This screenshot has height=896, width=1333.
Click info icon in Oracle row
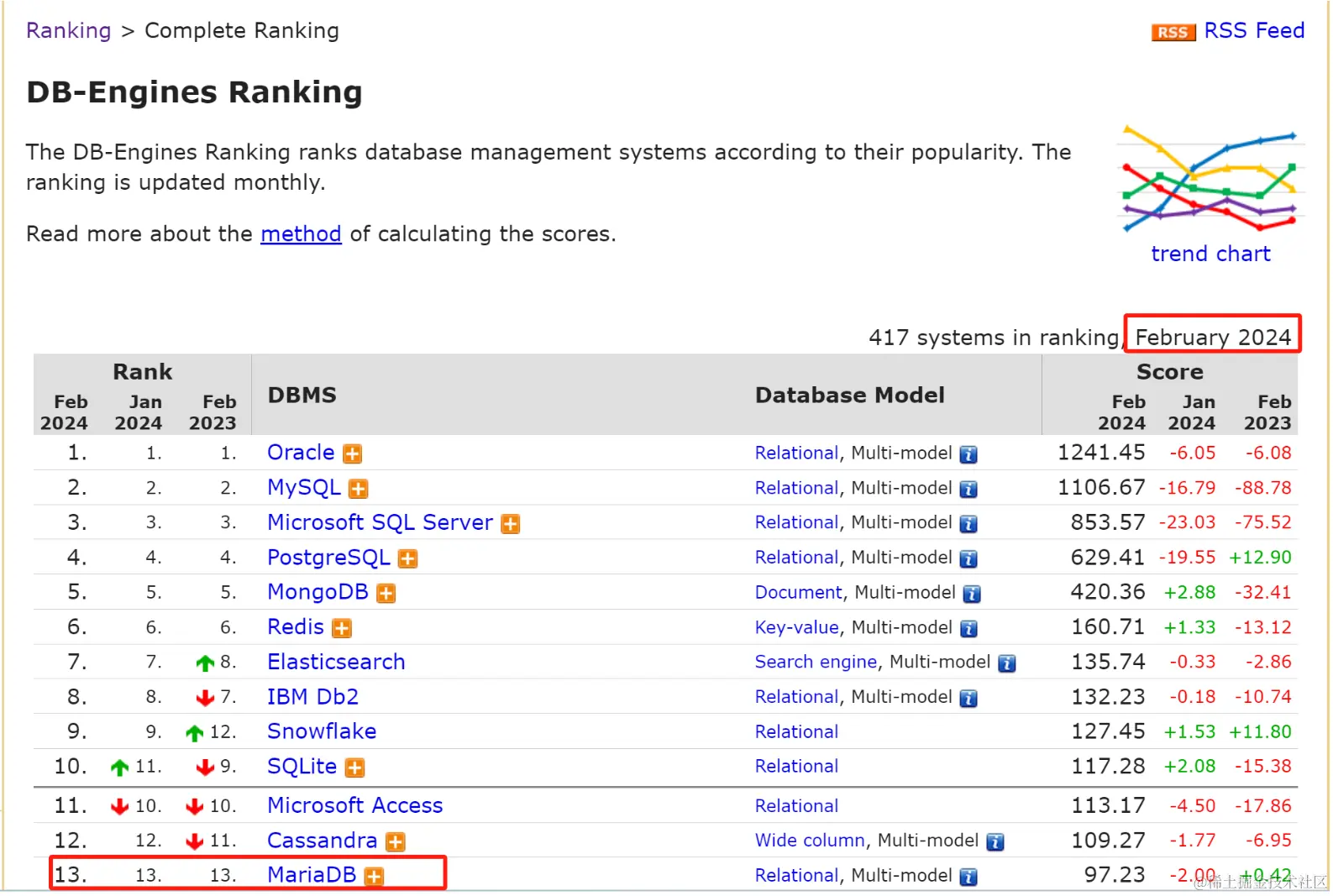(x=968, y=454)
